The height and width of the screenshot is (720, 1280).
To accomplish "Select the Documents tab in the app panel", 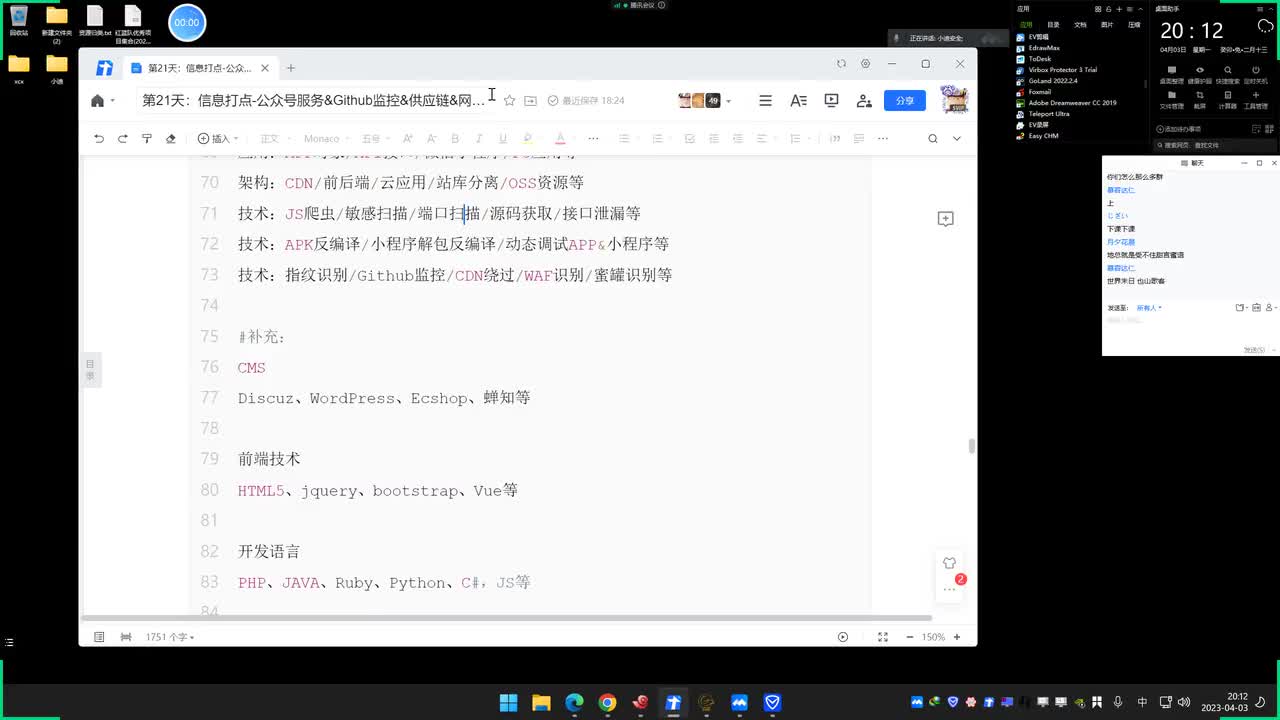I will (x=1080, y=24).
